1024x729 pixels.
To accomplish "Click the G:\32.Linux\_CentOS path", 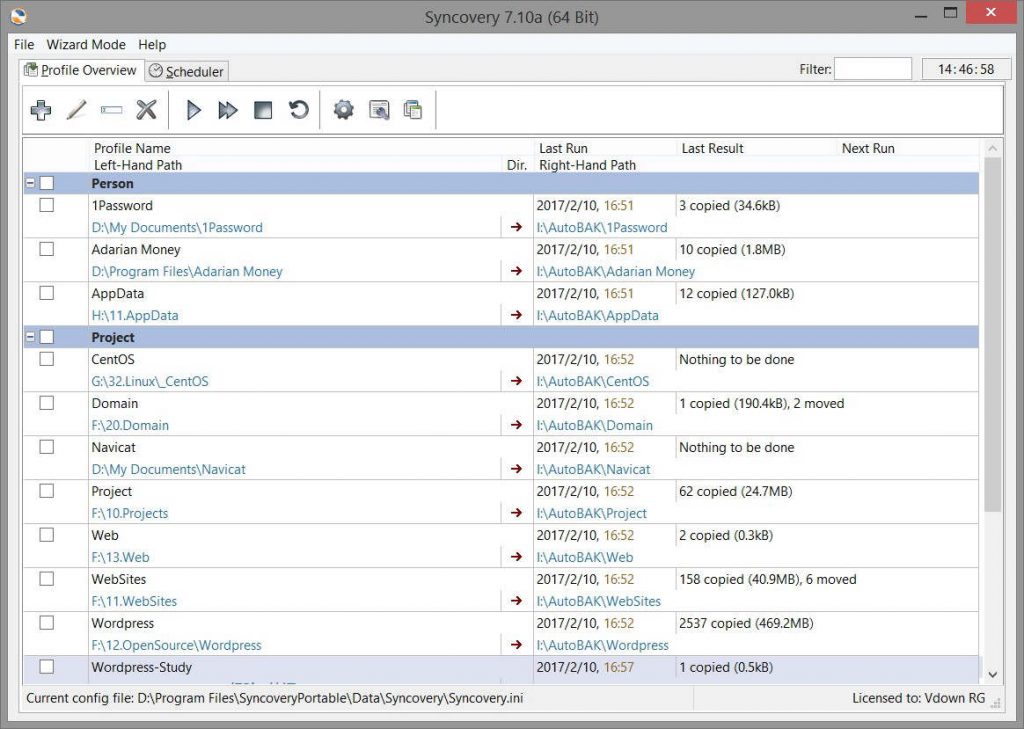I will click(x=150, y=381).
